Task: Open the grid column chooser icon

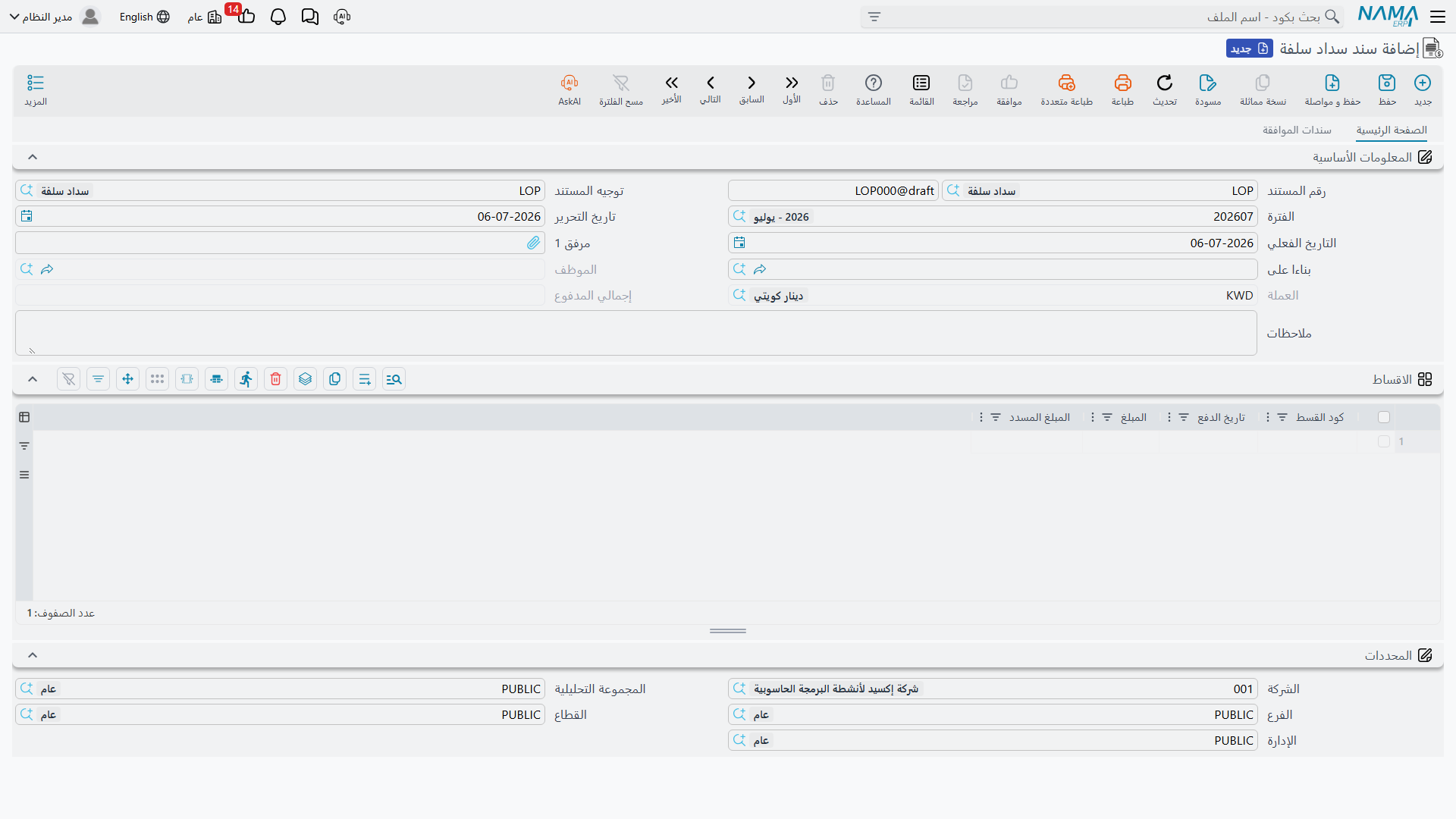Action: [24, 417]
